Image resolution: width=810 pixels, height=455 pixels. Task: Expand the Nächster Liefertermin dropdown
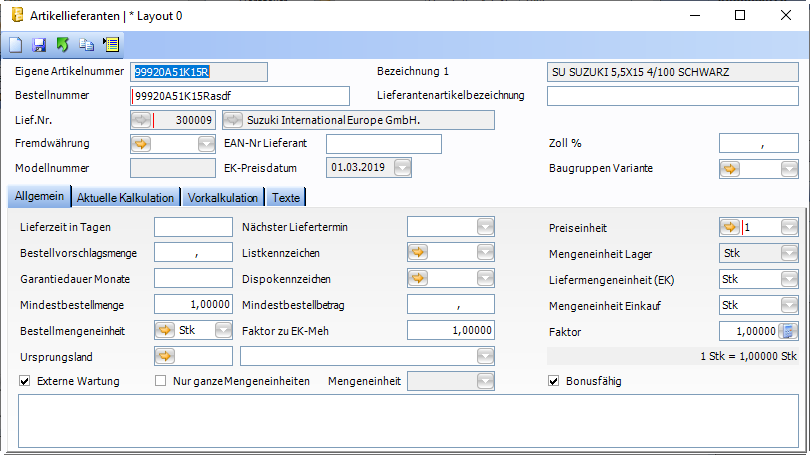pyautogui.click(x=485, y=227)
